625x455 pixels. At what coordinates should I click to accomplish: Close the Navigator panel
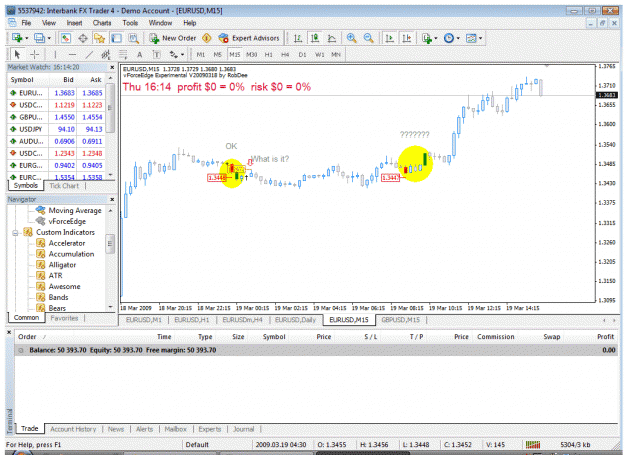coord(112,199)
